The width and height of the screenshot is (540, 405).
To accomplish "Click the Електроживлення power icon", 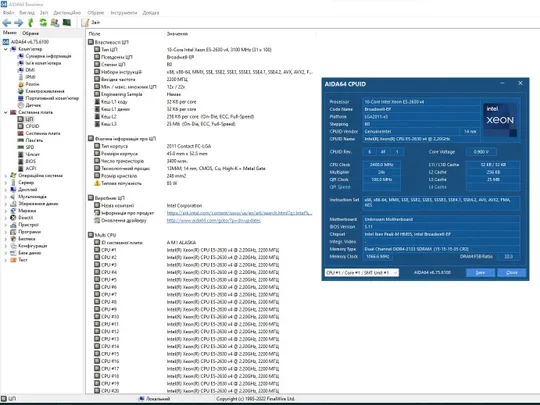I will click(x=21, y=91).
